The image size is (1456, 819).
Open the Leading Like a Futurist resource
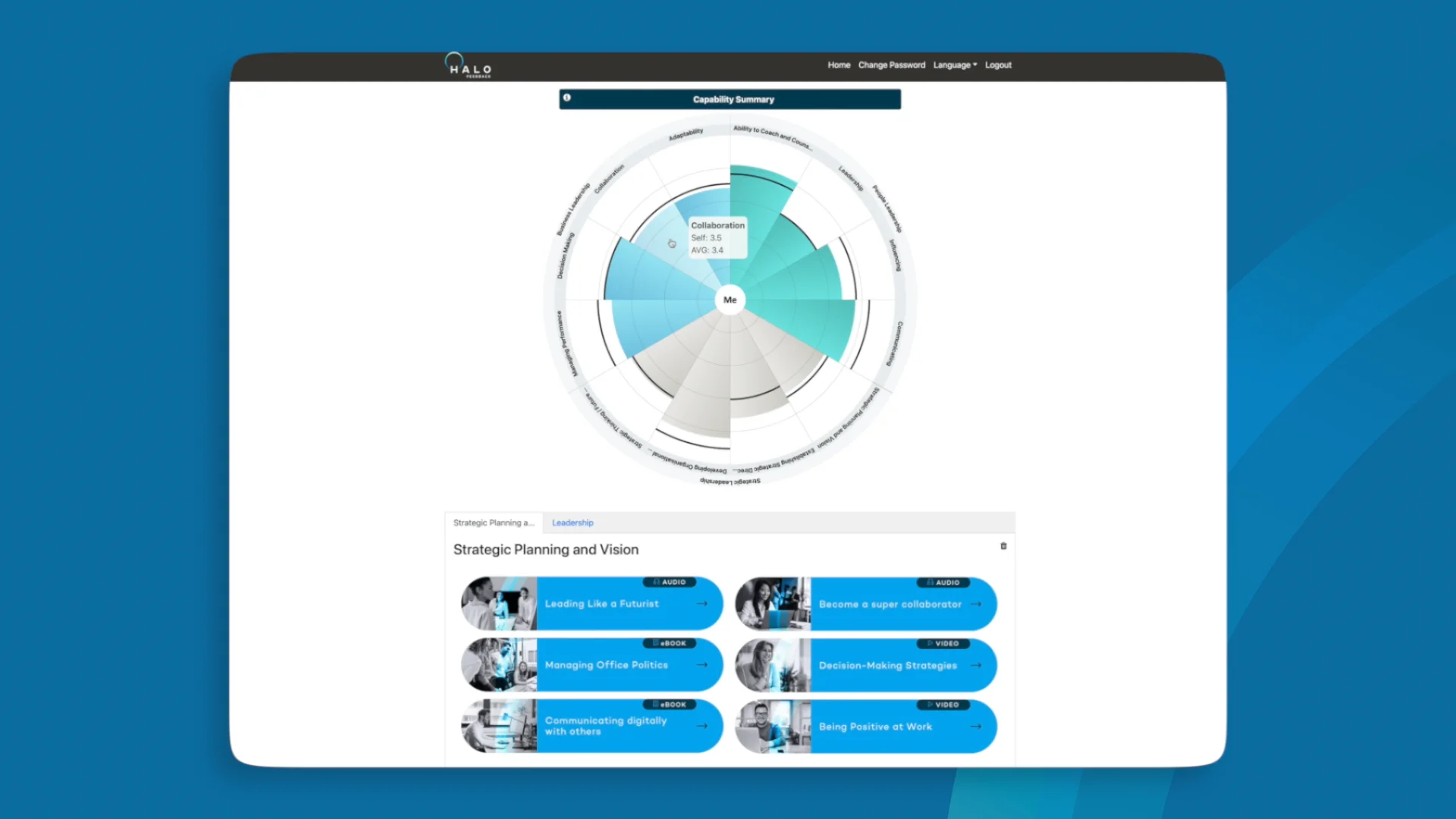tap(603, 604)
